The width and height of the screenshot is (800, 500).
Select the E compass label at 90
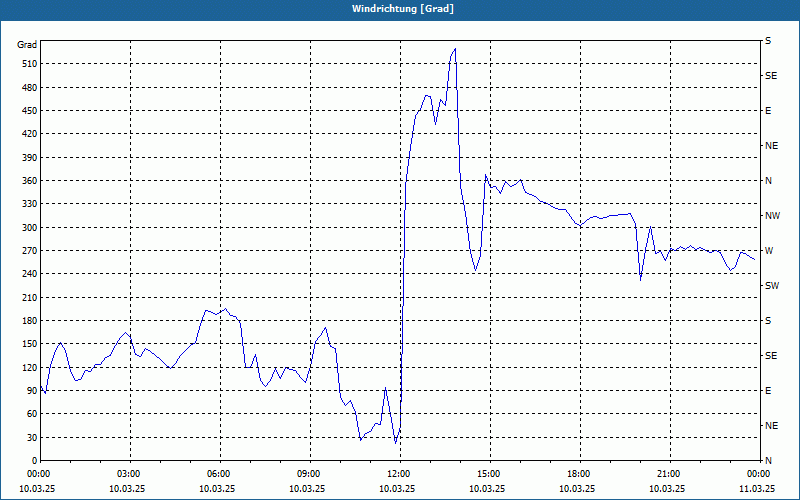(768, 391)
